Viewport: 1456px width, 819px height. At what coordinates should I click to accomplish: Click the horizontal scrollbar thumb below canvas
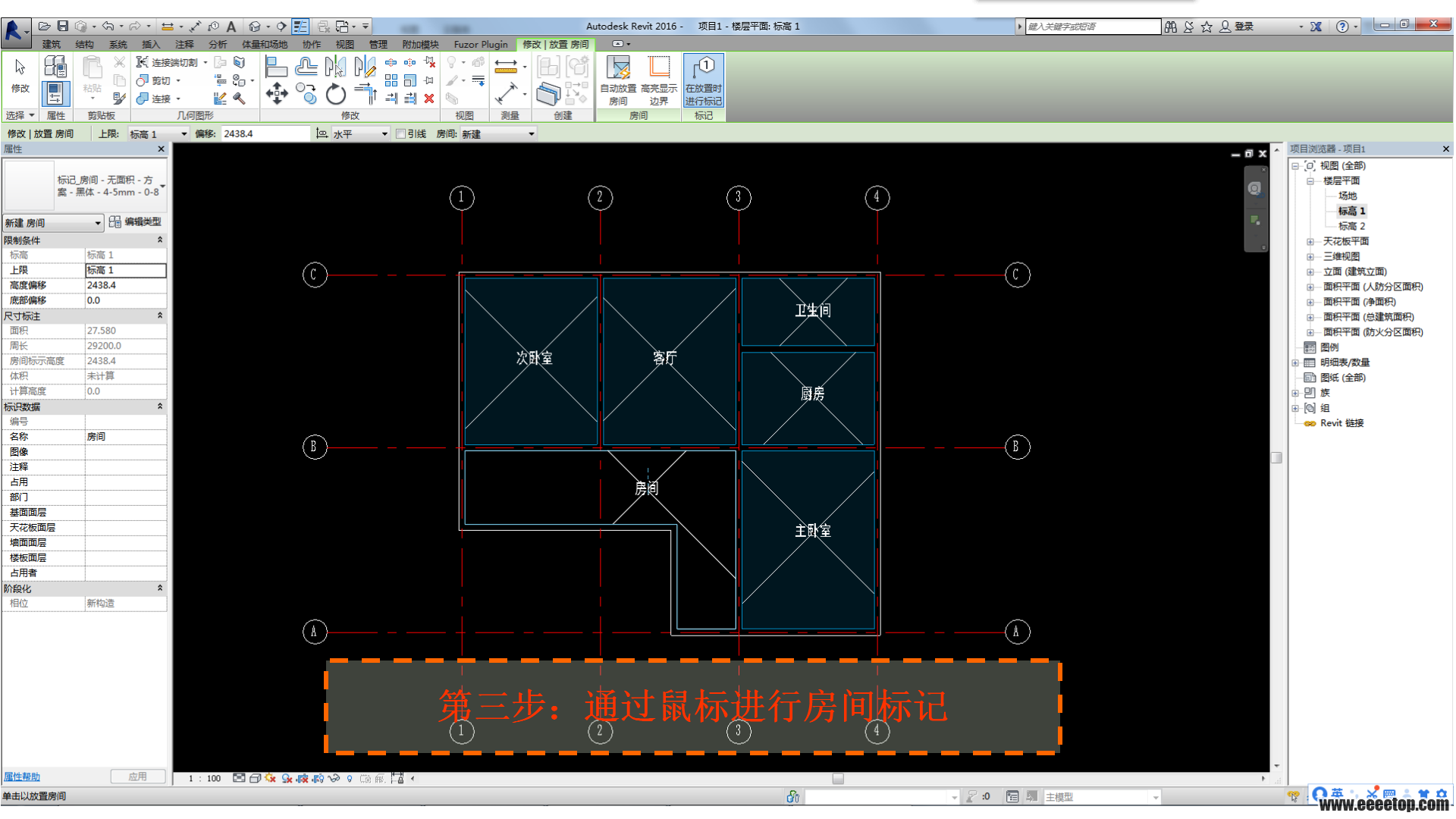click(838, 778)
